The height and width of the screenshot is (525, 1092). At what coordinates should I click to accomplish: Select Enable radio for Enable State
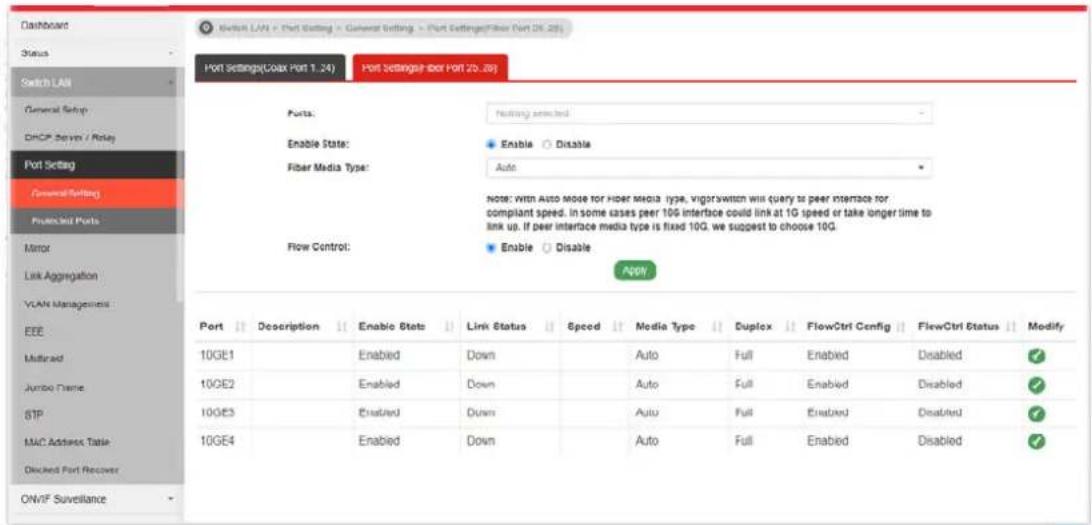(x=491, y=144)
